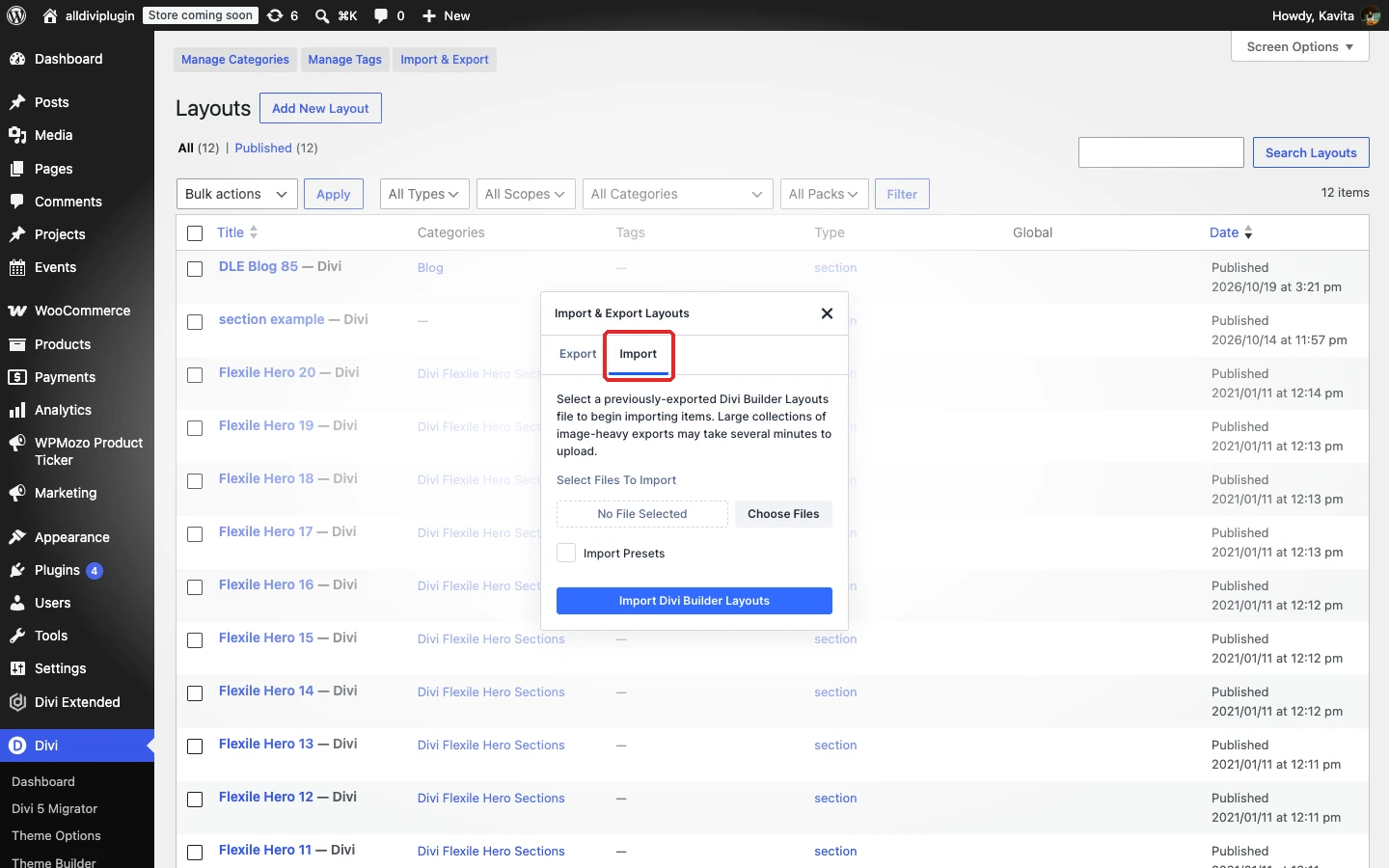The width and height of the screenshot is (1389, 868).
Task: Focus the layouts search input field
Action: click(1161, 152)
